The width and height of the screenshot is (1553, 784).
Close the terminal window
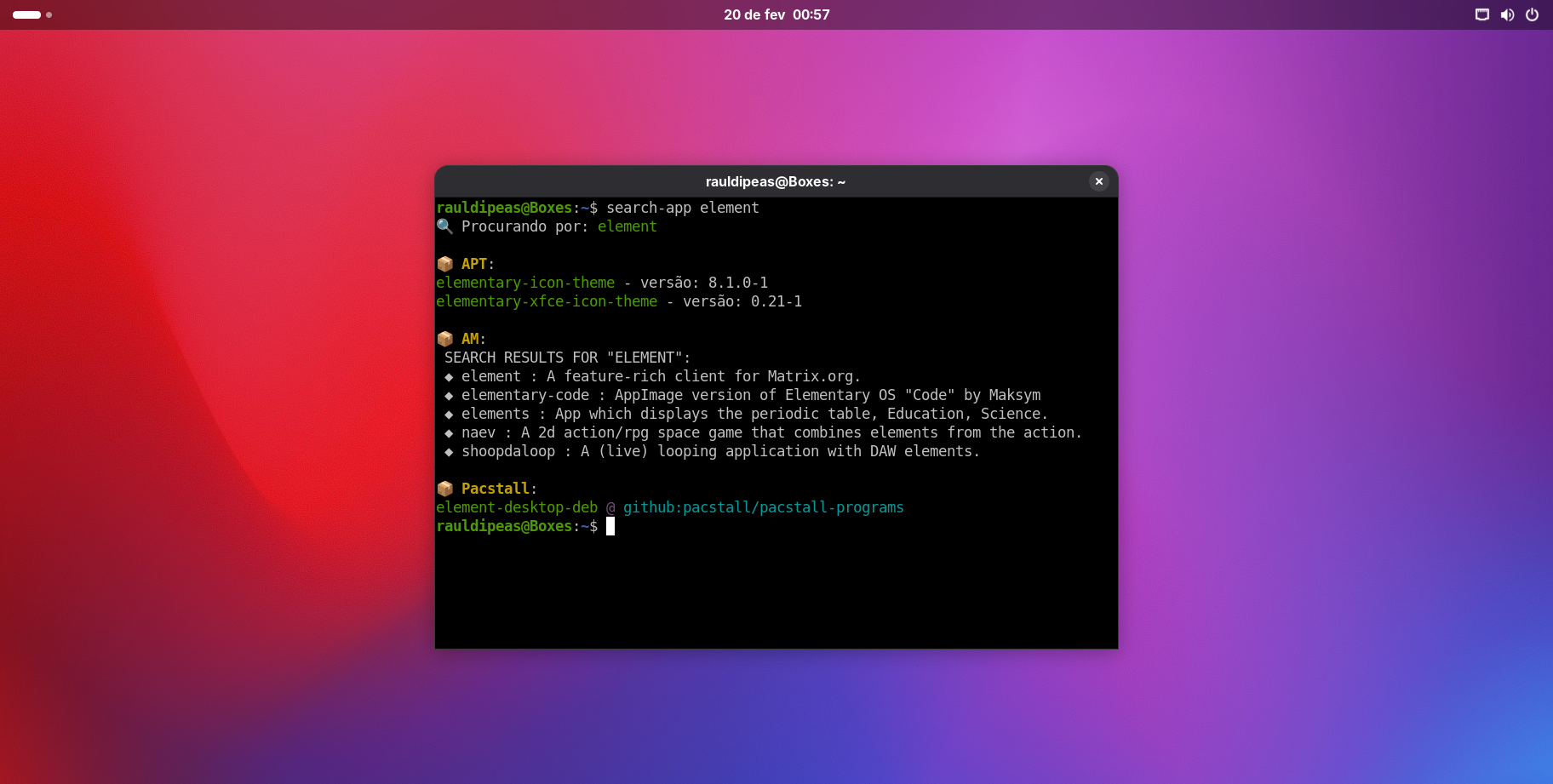tap(1099, 181)
